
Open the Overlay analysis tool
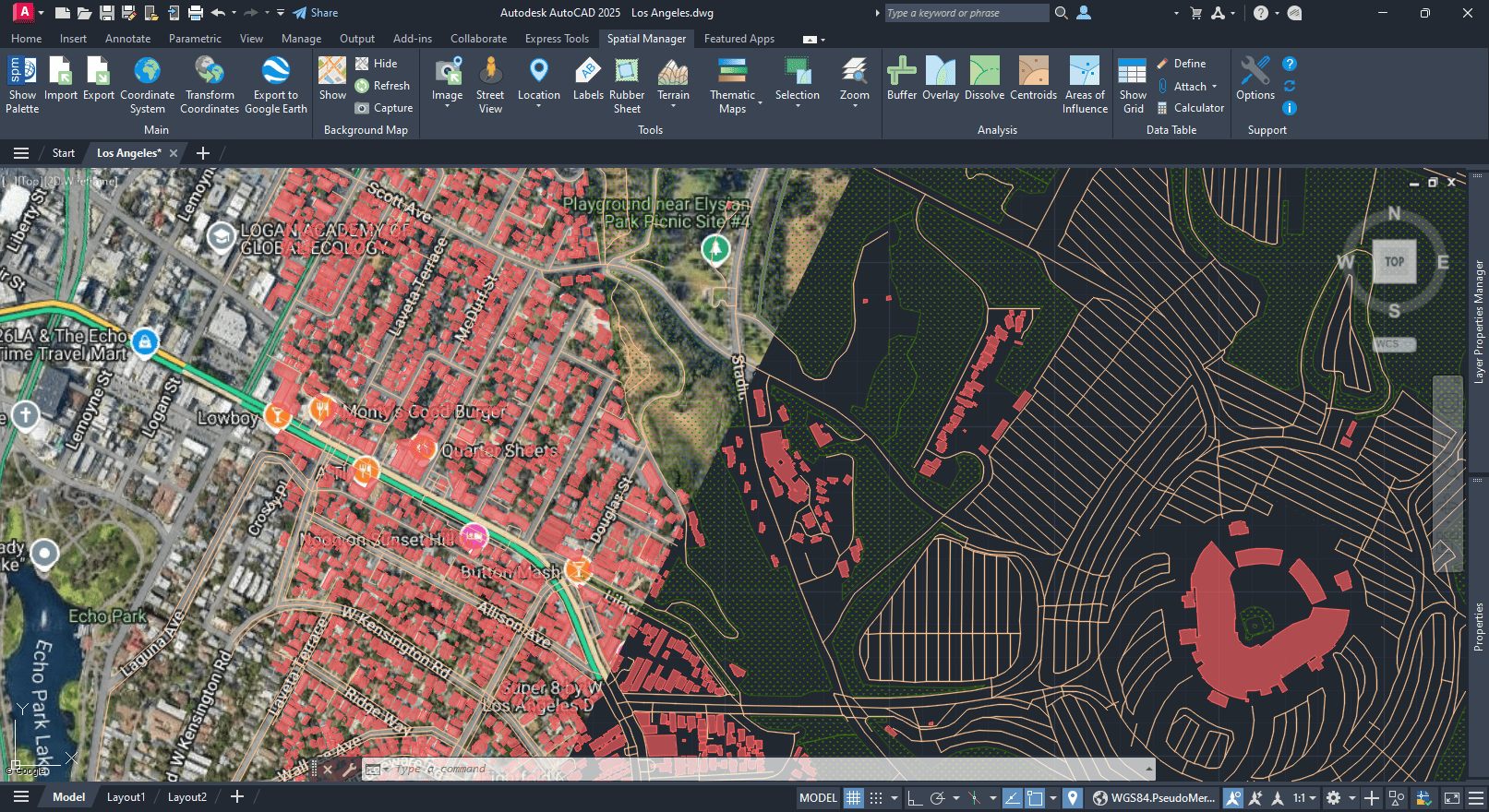(x=941, y=78)
